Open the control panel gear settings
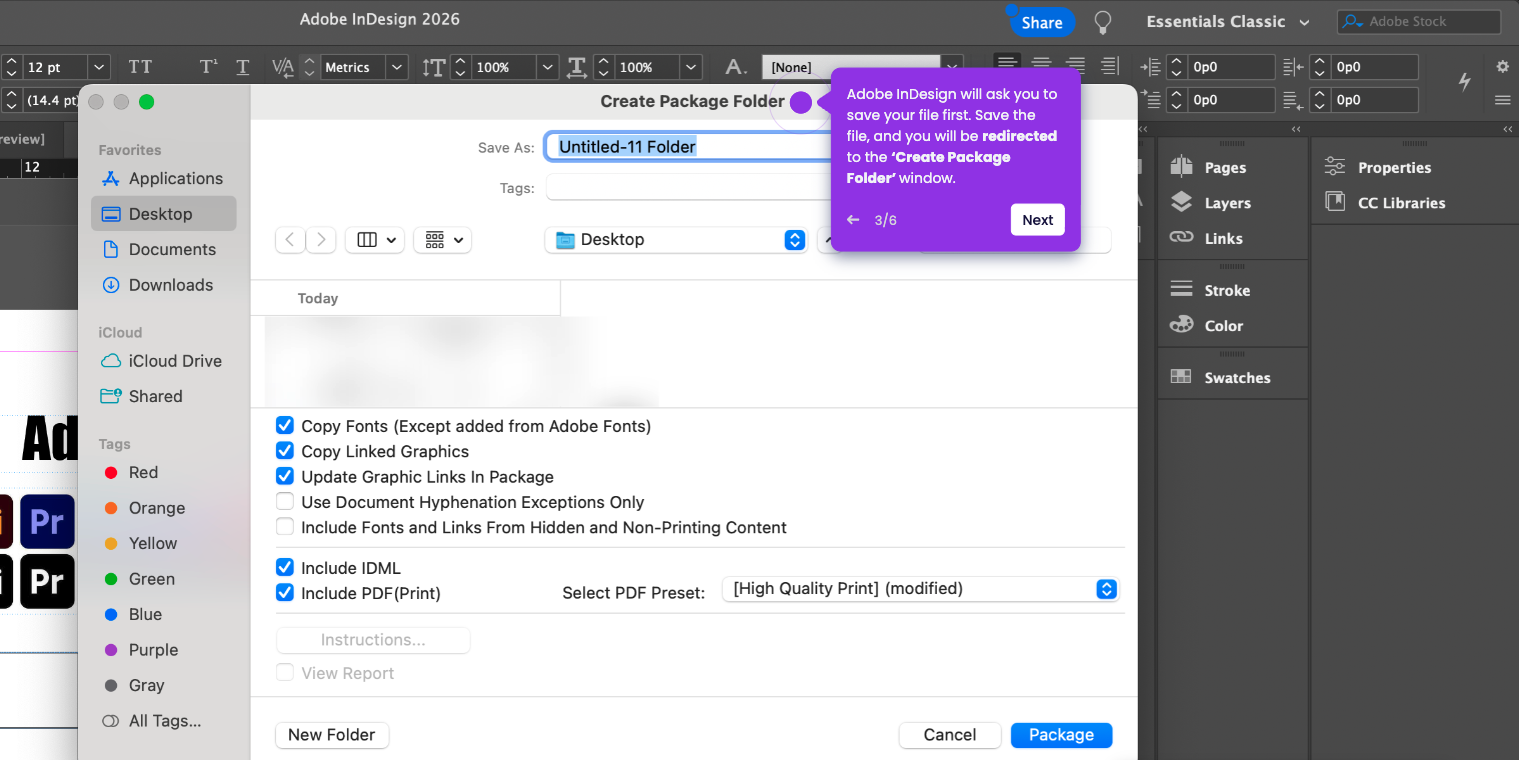Image resolution: width=1519 pixels, height=760 pixels. (1502, 67)
